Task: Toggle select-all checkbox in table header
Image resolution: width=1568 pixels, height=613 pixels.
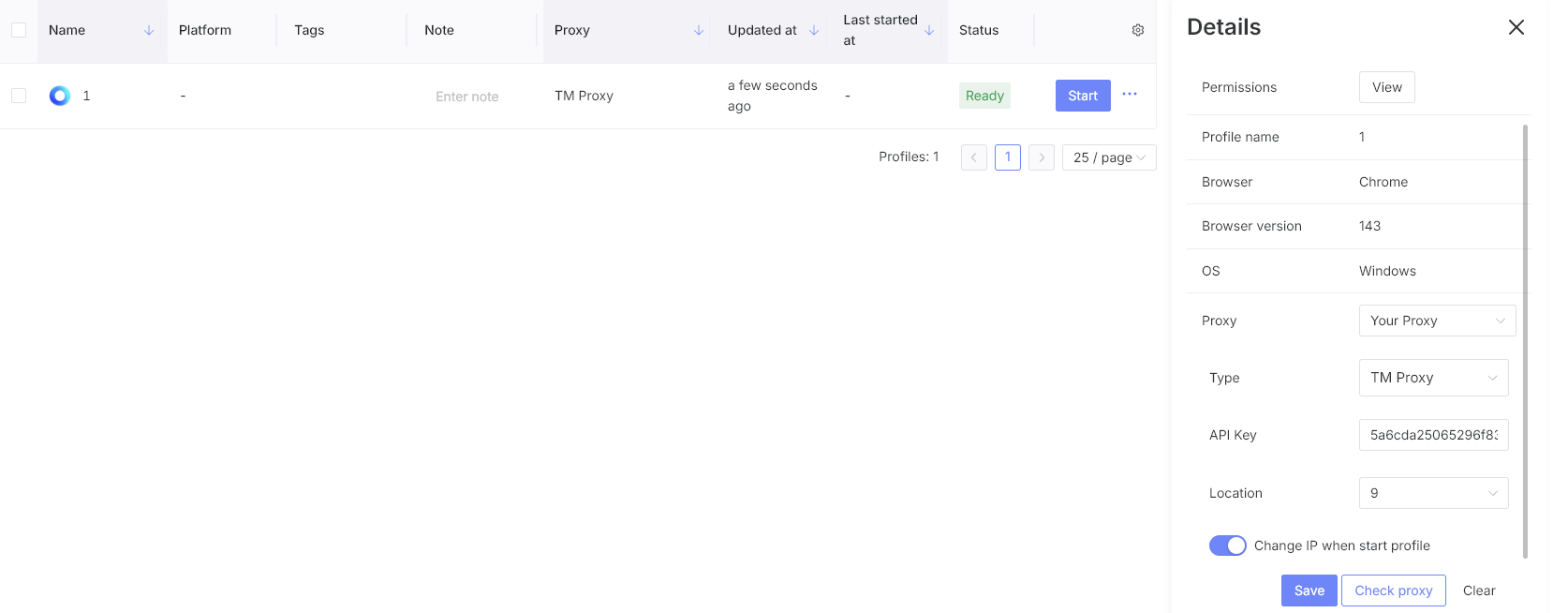Action: 19,30
